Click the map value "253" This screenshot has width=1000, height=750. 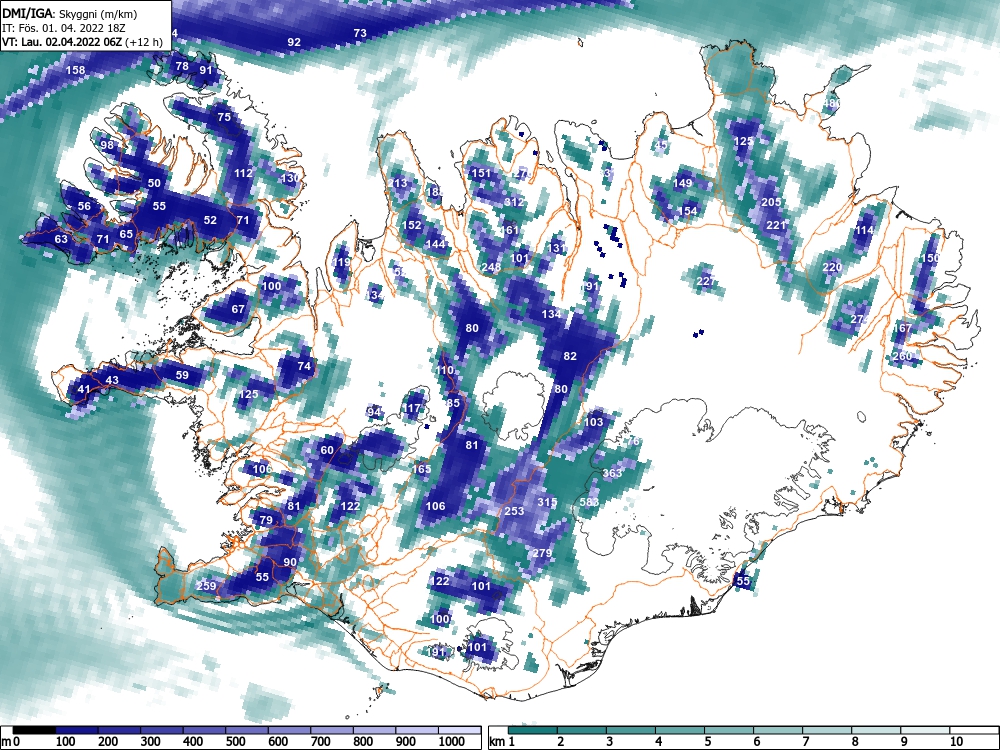[x=514, y=511]
